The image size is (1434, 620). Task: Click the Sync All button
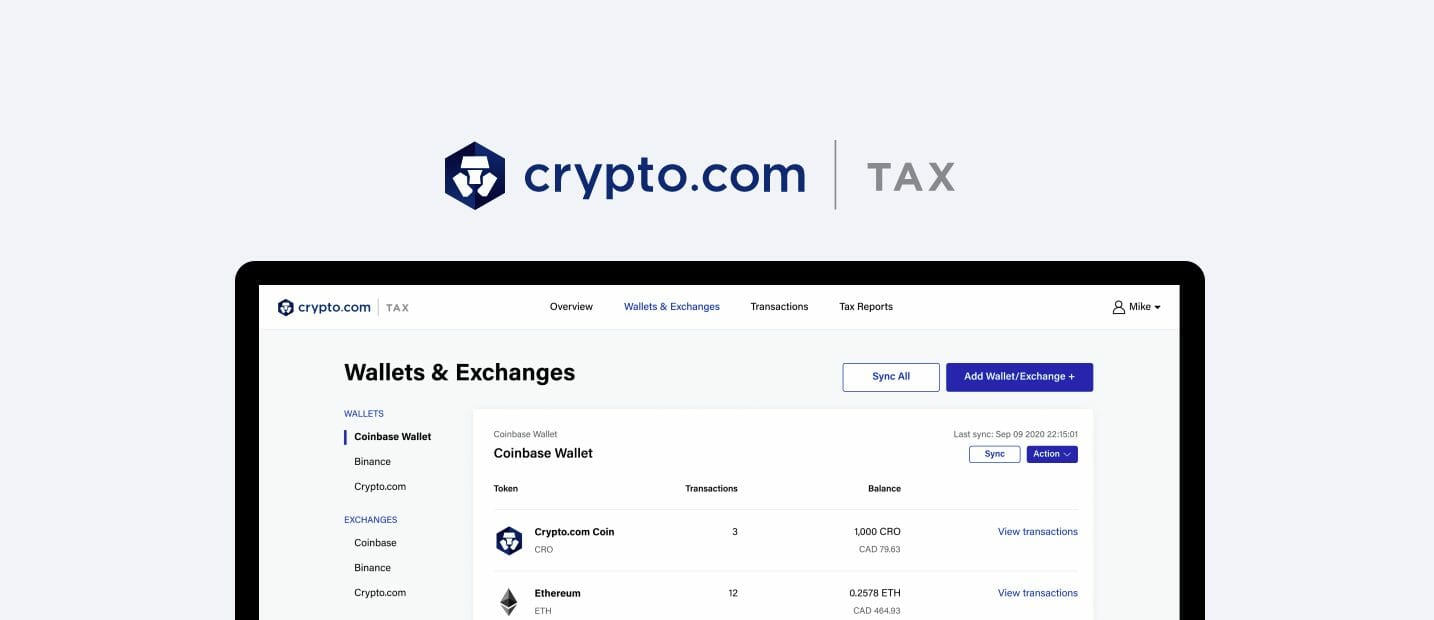[890, 377]
